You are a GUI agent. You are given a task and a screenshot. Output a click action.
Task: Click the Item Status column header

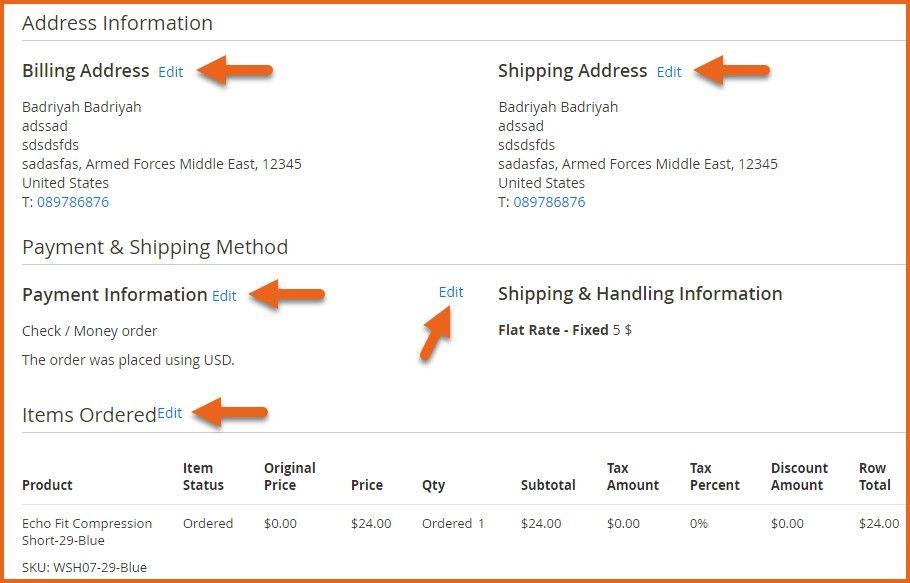(x=203, y=476)
